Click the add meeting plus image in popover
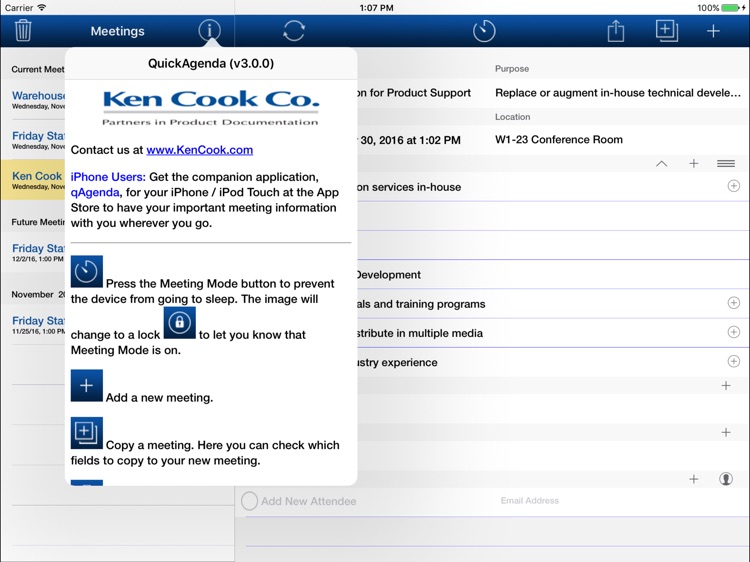The width and height of the screenshot is (750, 562). pyautogui.click(x=87, y=385)
